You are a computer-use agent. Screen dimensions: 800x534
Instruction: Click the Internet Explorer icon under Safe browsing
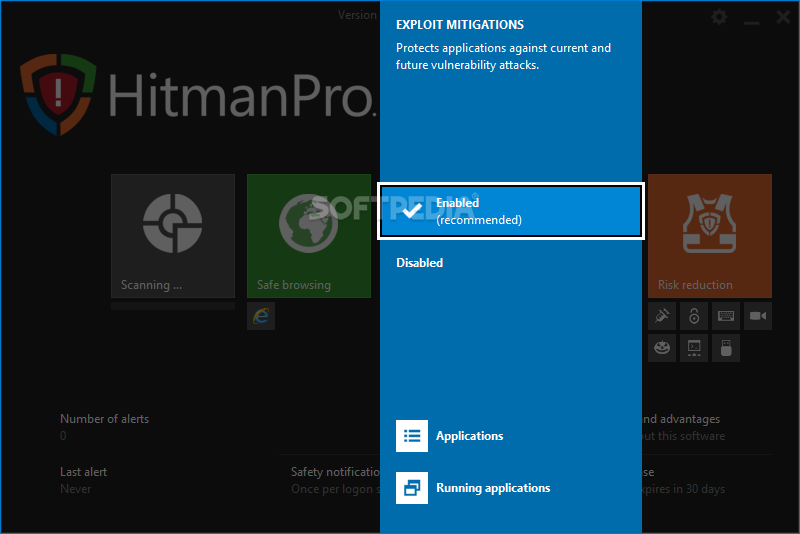pyautogui.click(x=261, y=316)
